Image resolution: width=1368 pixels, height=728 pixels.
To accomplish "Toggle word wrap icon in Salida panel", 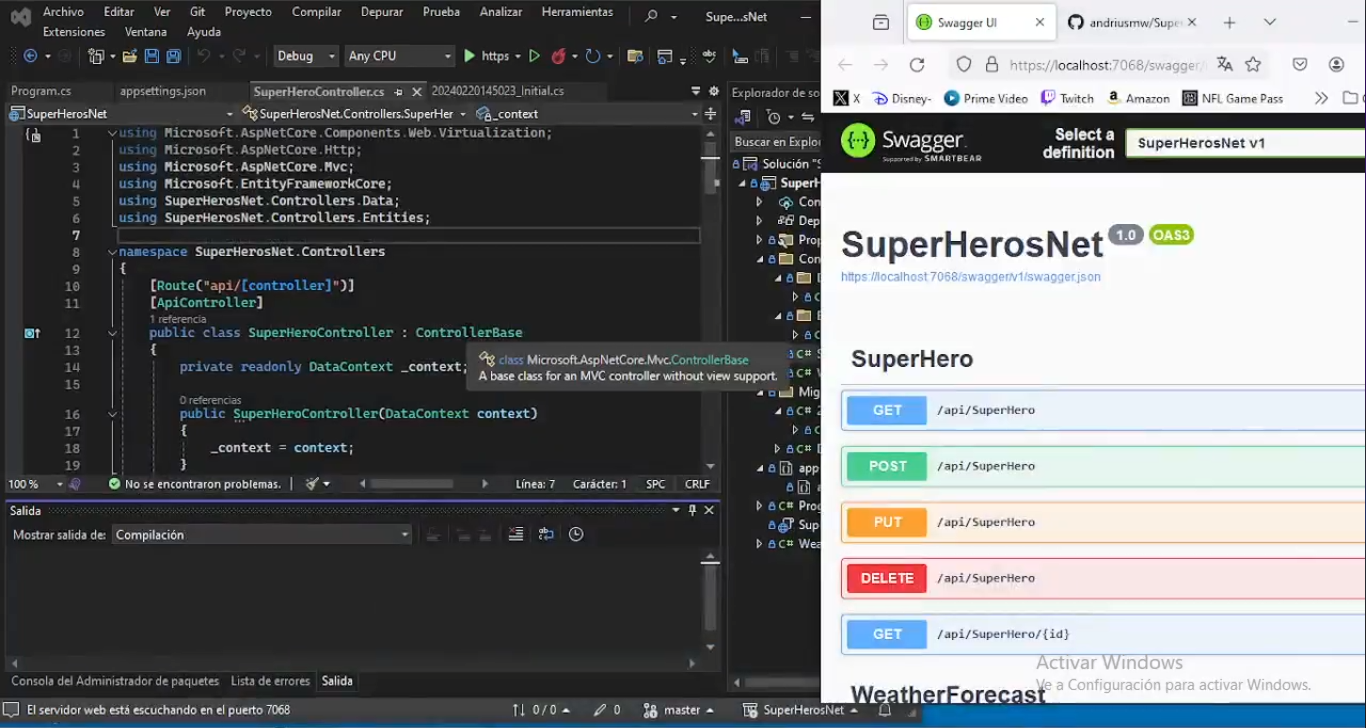I will click(546, 535).
